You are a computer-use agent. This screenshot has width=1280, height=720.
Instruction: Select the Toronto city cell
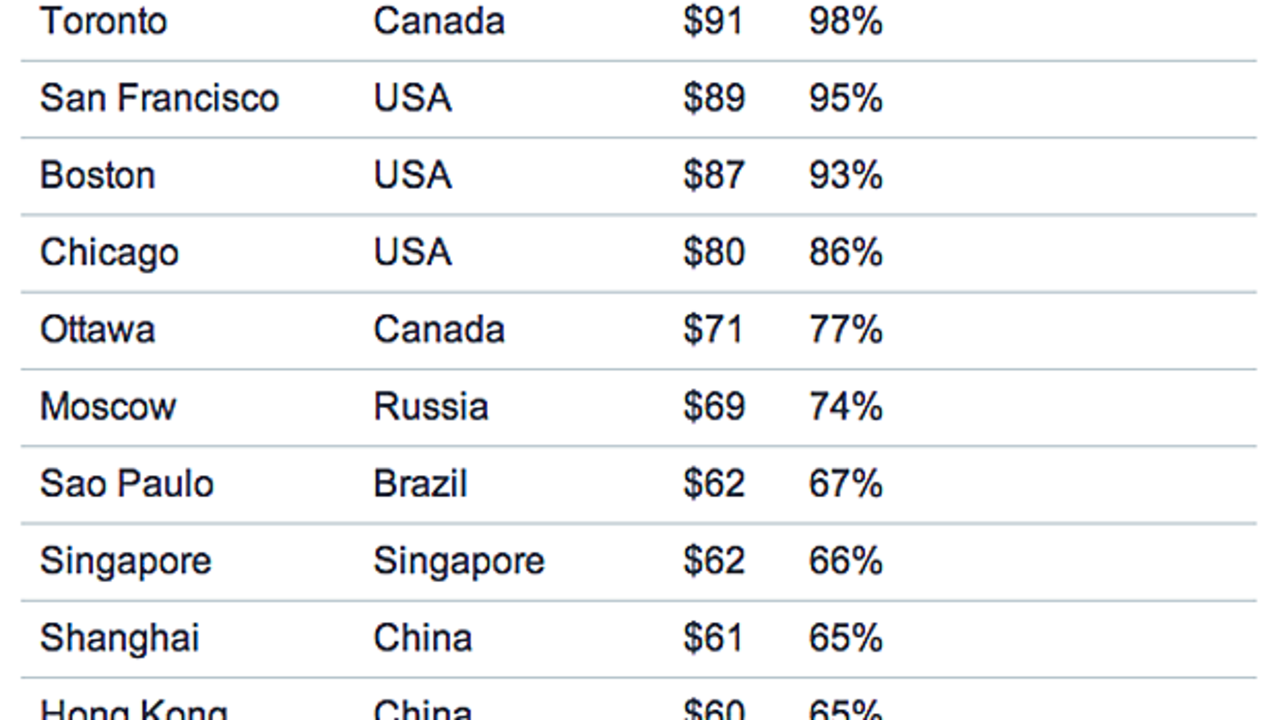pos(103,21)
